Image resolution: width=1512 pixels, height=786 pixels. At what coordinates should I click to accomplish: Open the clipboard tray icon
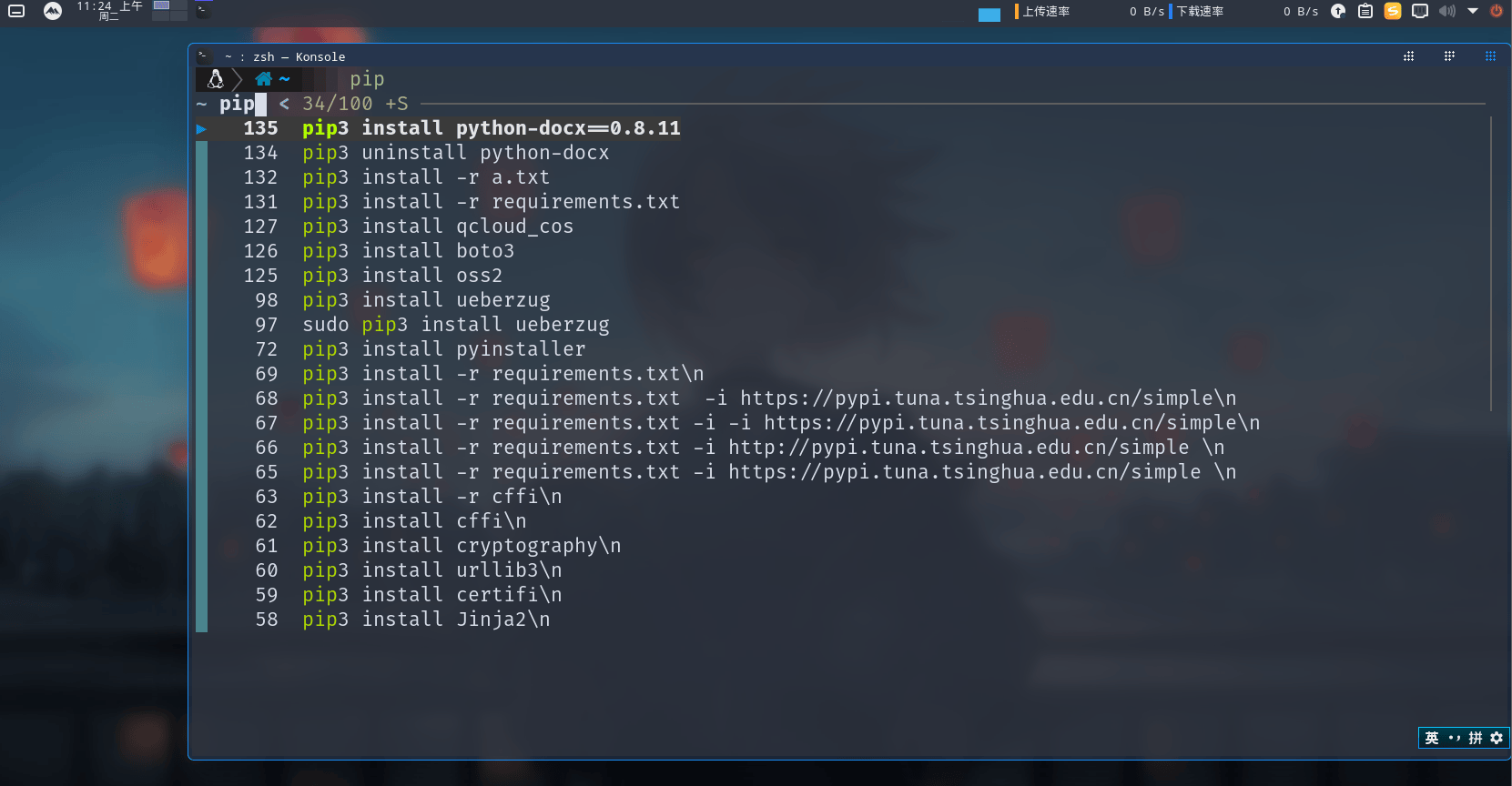pos(1365,11)
